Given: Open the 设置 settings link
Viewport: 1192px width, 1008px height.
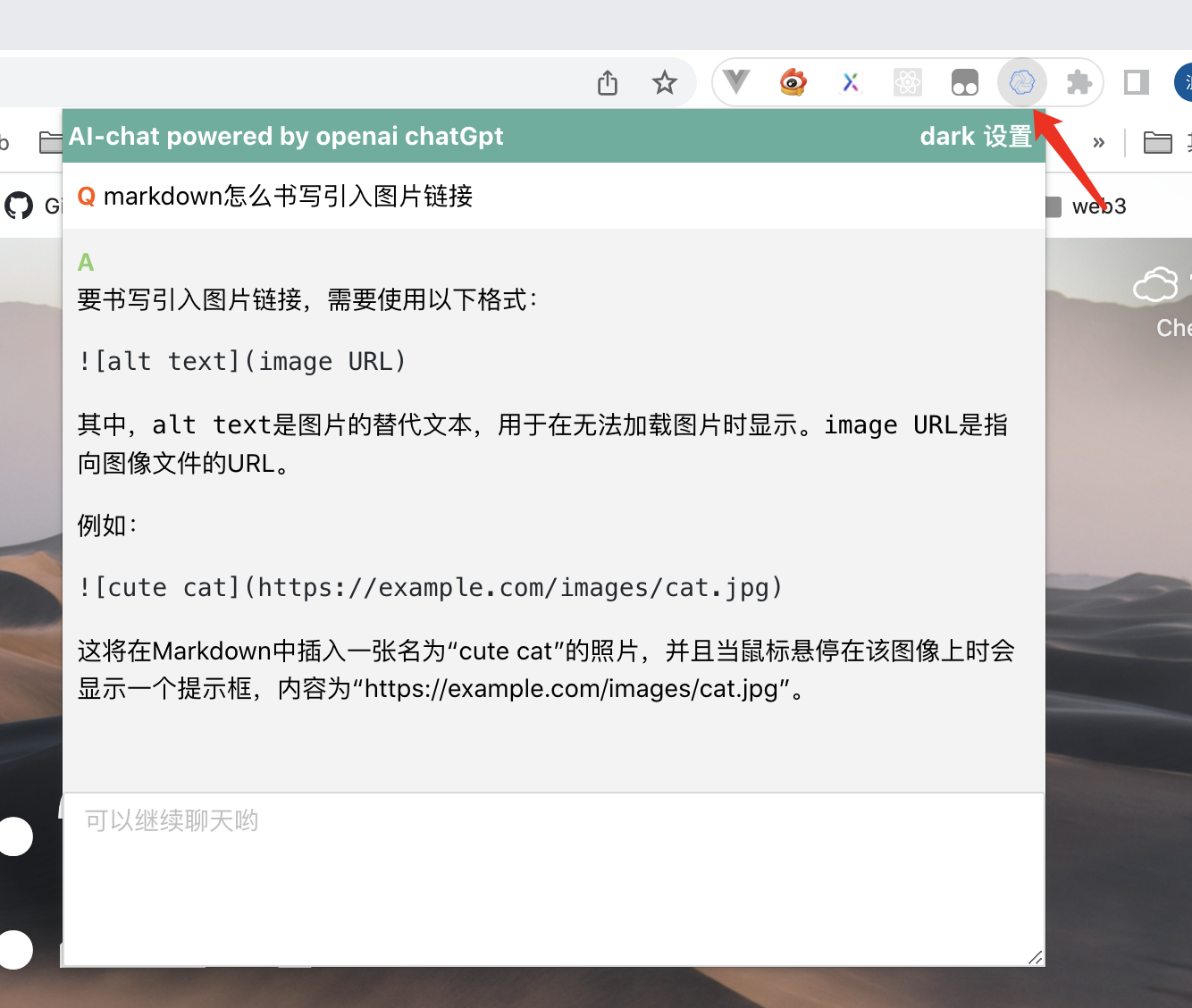Looking at the screenshot, I should pyautogui.click(x=1008, y=136).
